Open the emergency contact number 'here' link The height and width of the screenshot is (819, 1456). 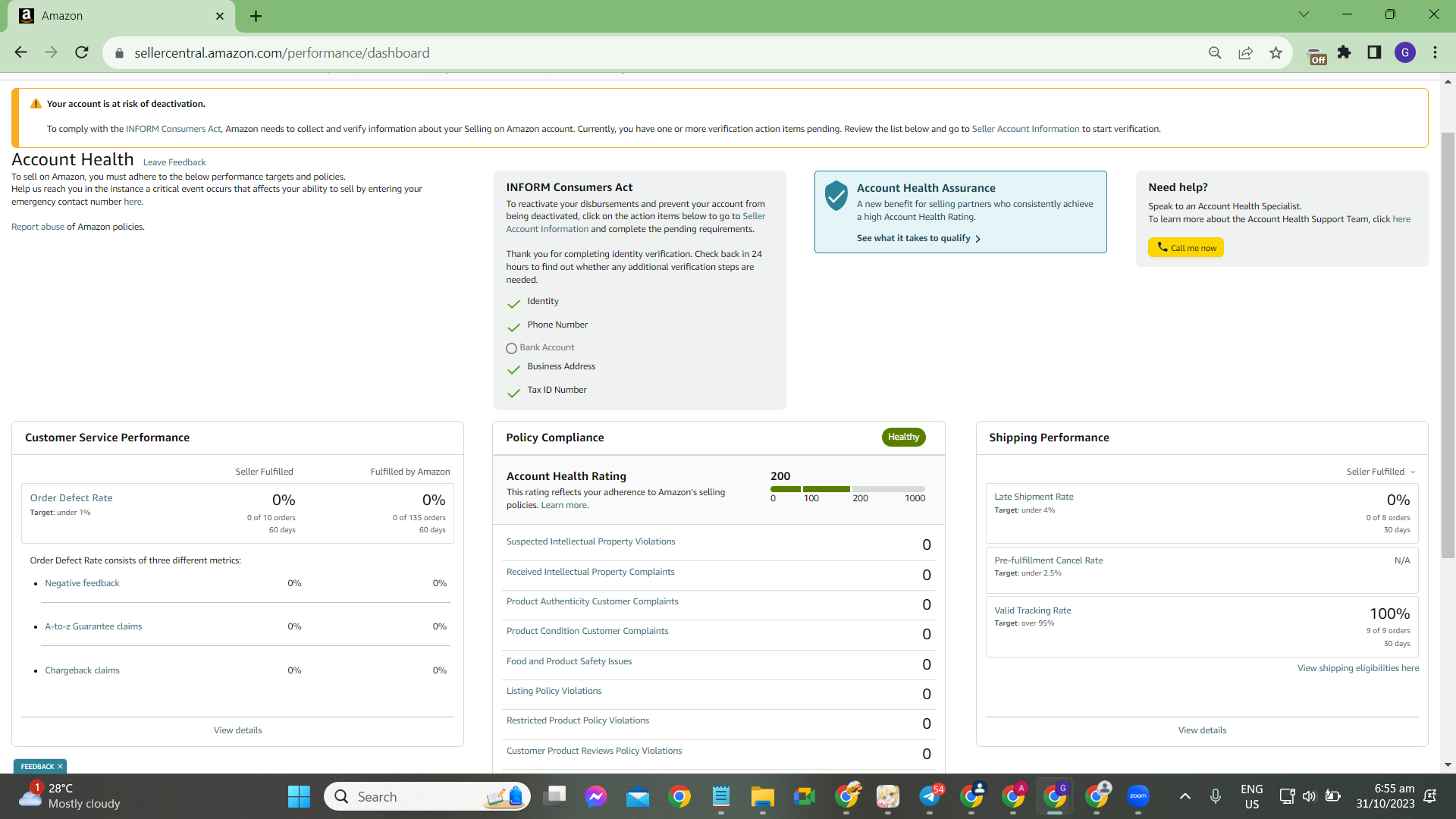133,202
